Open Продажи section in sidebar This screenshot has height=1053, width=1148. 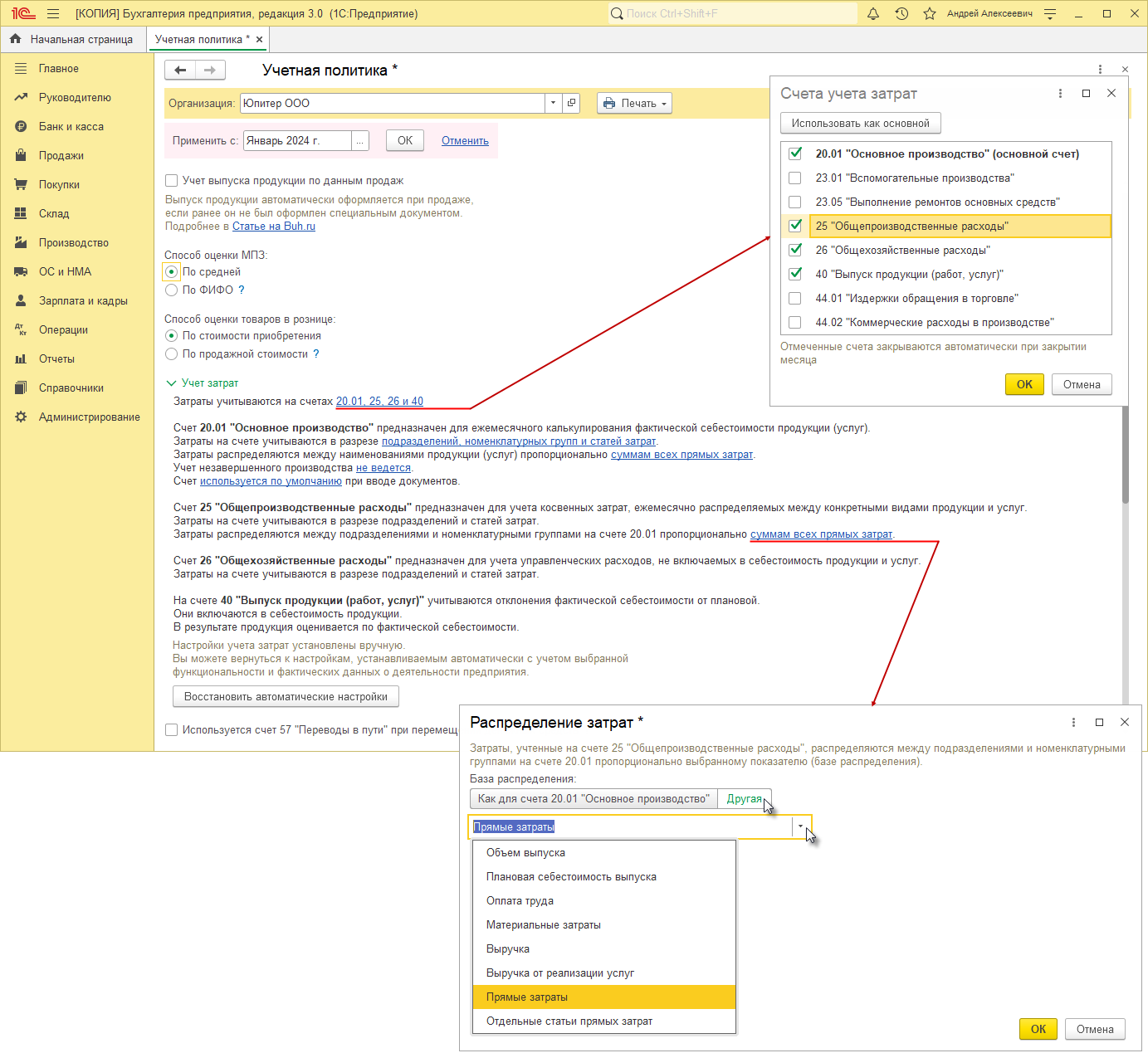click(61, 156)
